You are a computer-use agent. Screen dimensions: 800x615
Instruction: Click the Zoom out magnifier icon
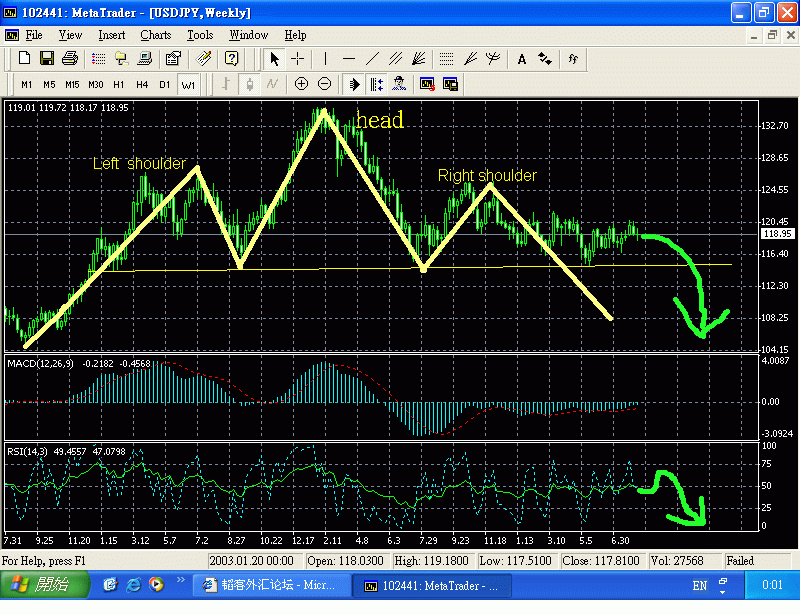pyautogui.click(x=325, y=84)
